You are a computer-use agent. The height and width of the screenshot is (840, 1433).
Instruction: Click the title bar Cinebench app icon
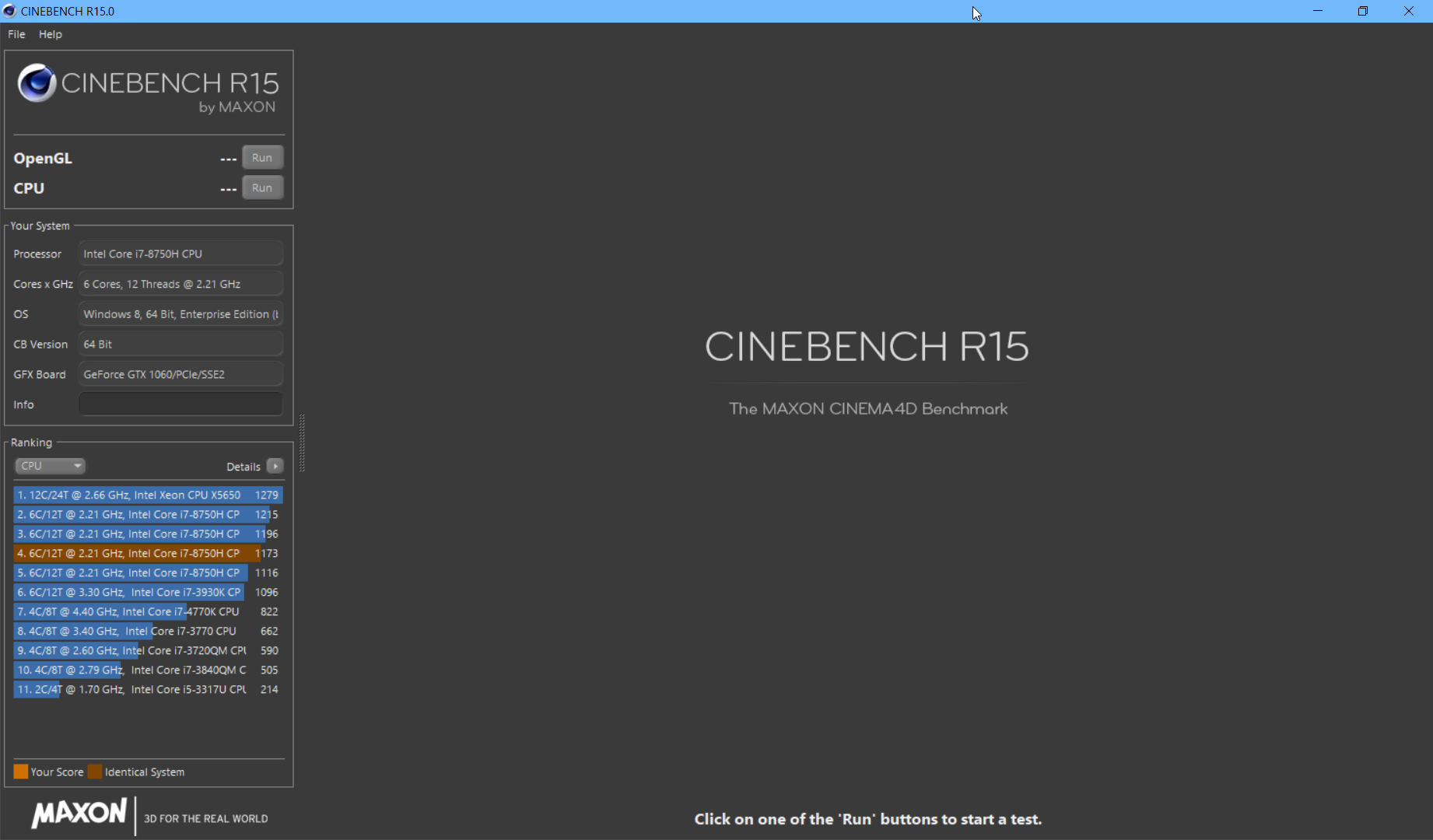9,11
